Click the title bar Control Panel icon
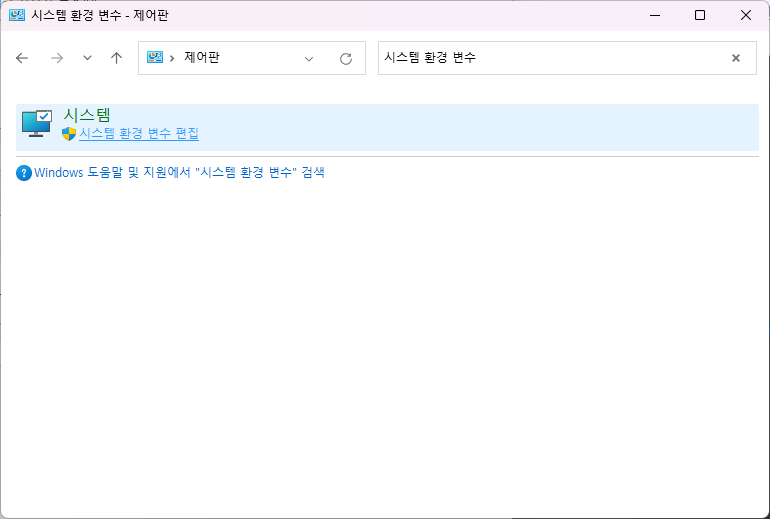This screenshot has height=519, width=770. tap(17, 16)
